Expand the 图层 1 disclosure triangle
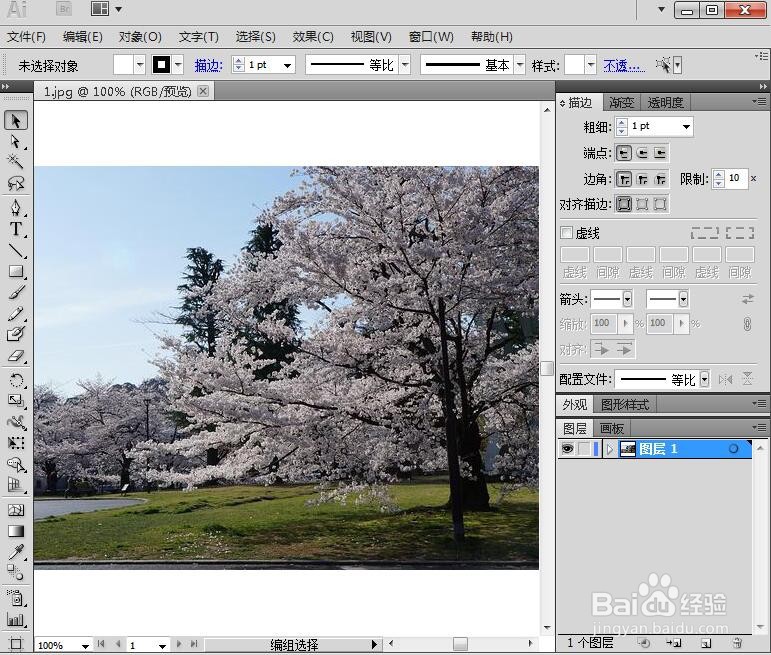771x655 pixels. click(610, 449)
